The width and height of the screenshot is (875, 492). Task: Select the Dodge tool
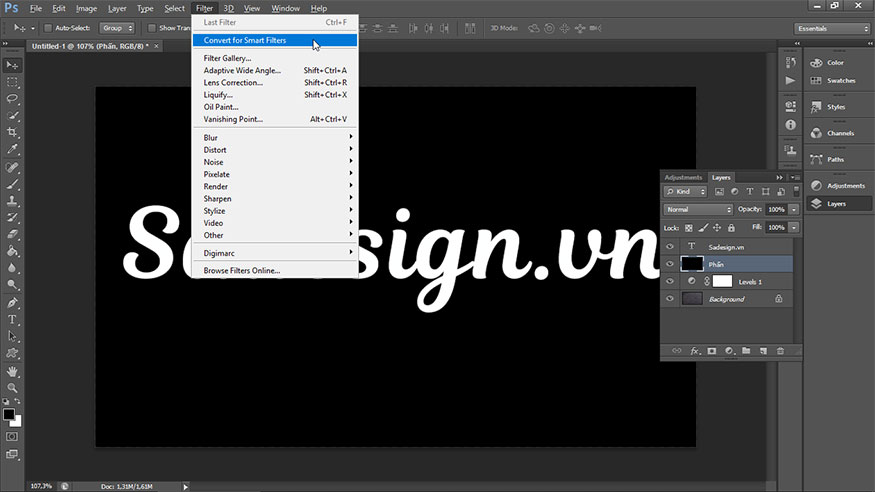(12, 284)
